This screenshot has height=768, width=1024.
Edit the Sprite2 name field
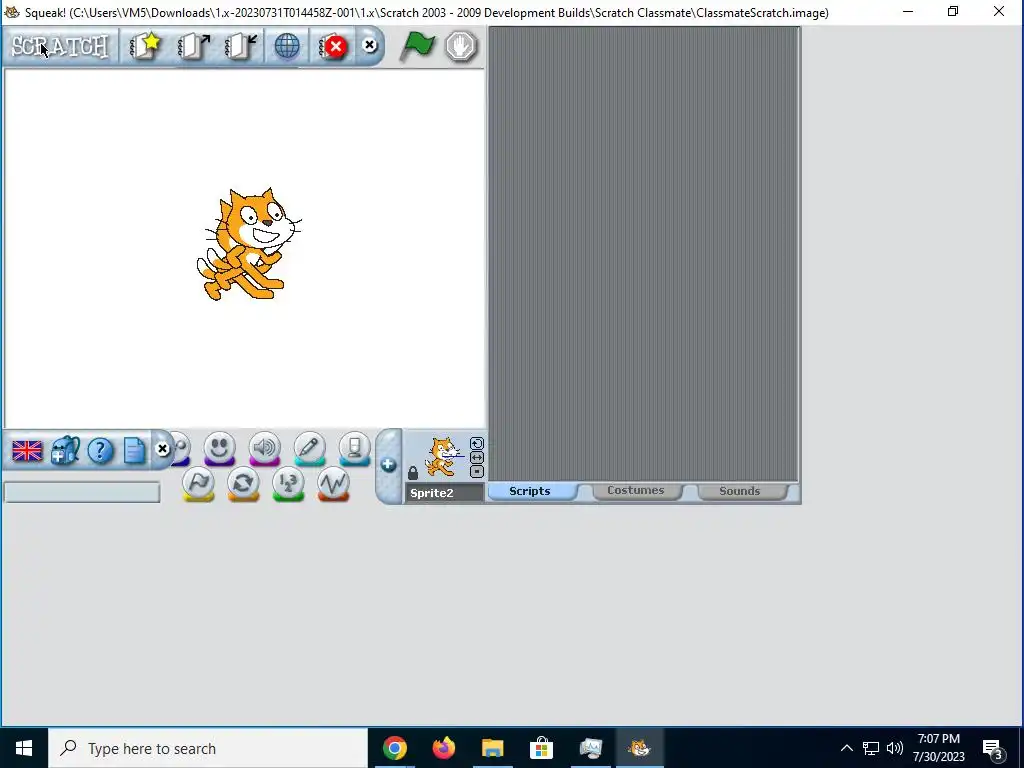[x=445, y=493]
